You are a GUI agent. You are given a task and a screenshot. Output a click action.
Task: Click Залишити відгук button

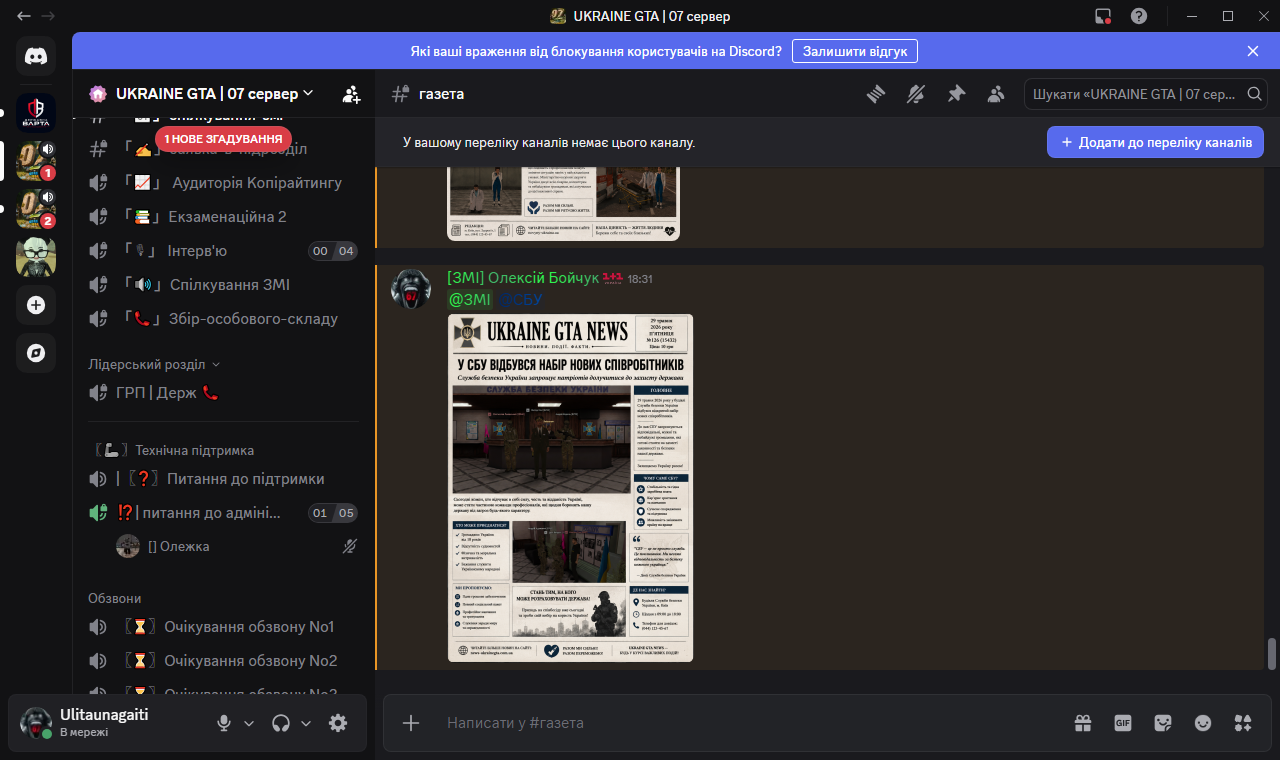(855, 51)
